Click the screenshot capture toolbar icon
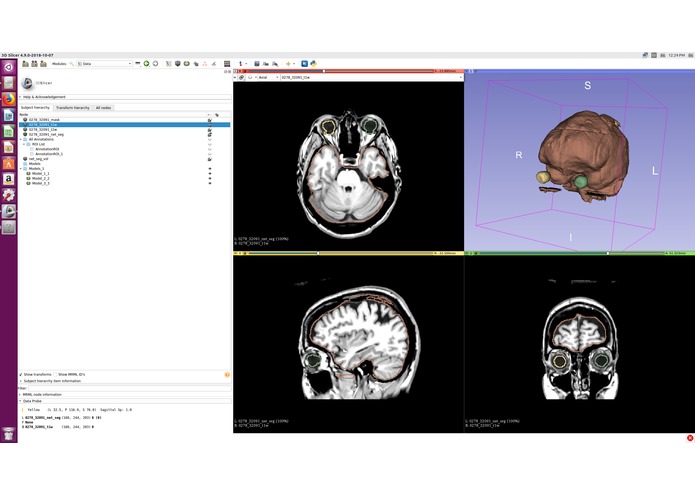This screenshot has width=695, height=494. pyautogui.click(x=257, y=64)
